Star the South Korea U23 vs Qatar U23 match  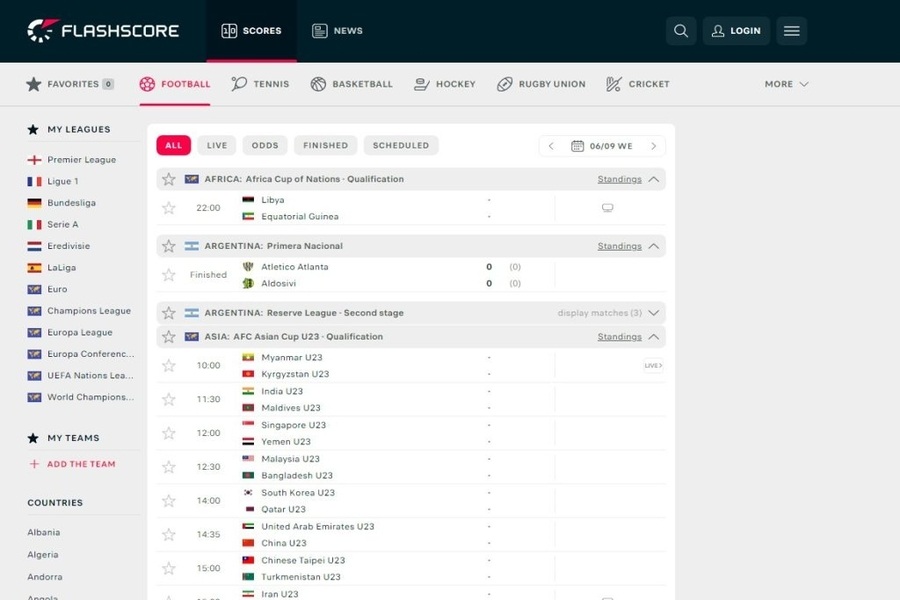[169, 501]
